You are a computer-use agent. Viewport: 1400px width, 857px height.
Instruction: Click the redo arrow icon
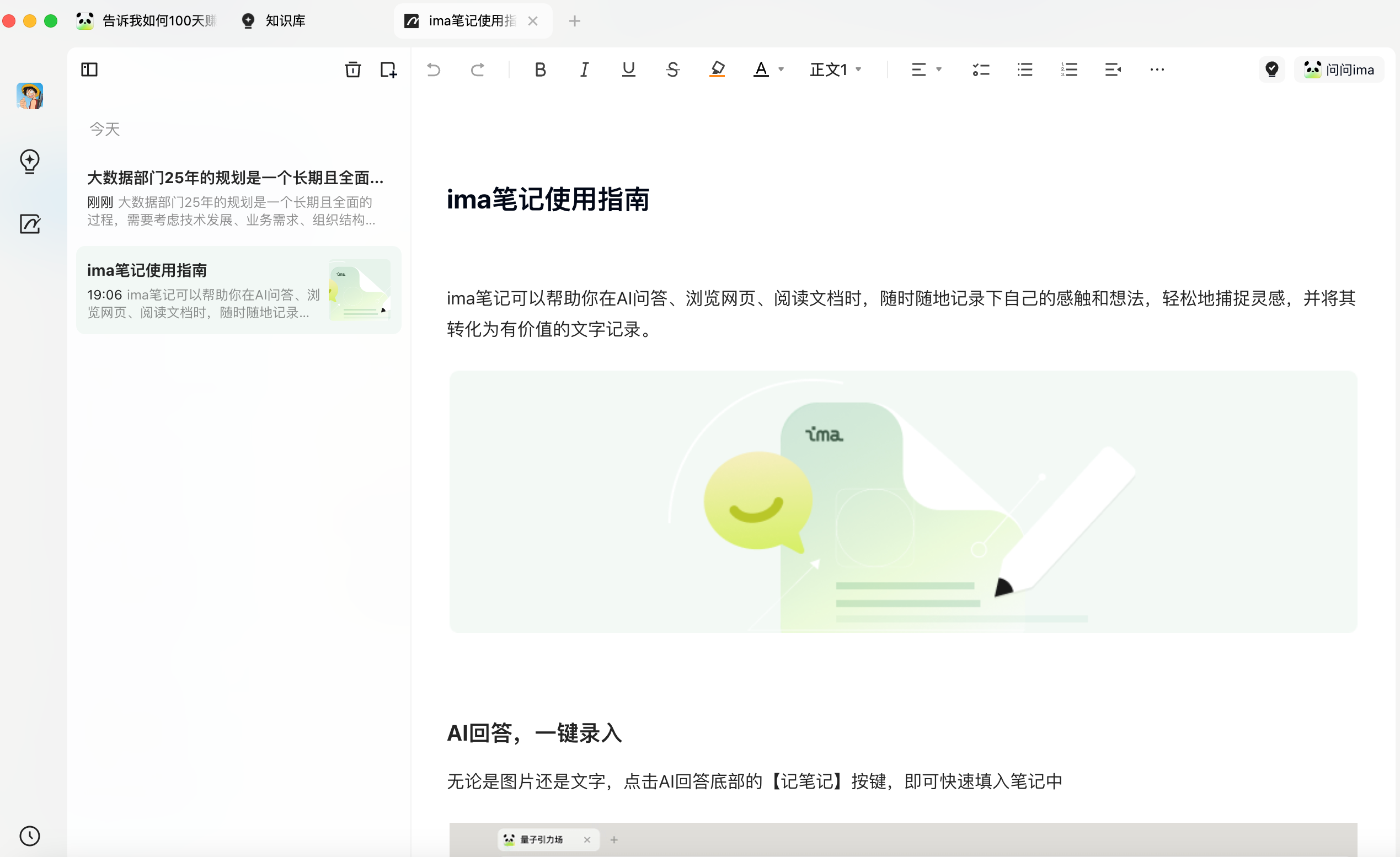pos(477,69)
